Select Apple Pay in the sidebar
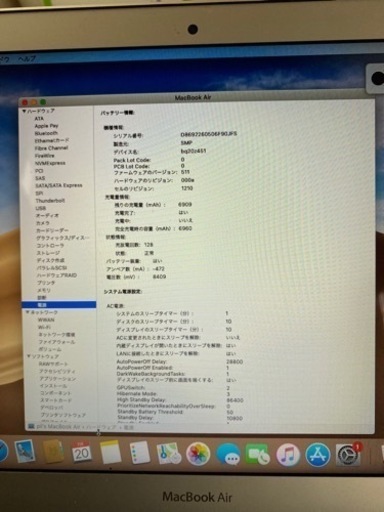The width and height of the screenshot is (384, 512). pos(46,126)
